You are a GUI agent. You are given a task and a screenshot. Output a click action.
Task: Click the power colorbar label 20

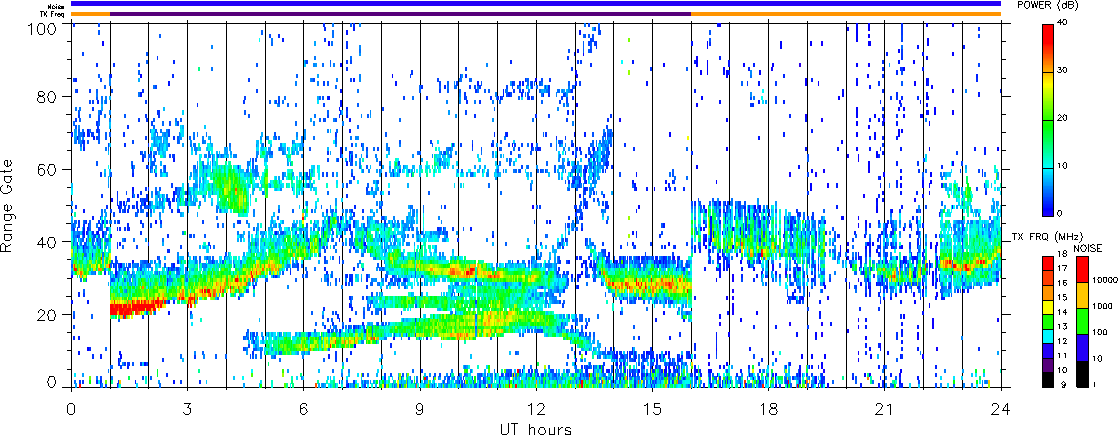pos(1063,118)
